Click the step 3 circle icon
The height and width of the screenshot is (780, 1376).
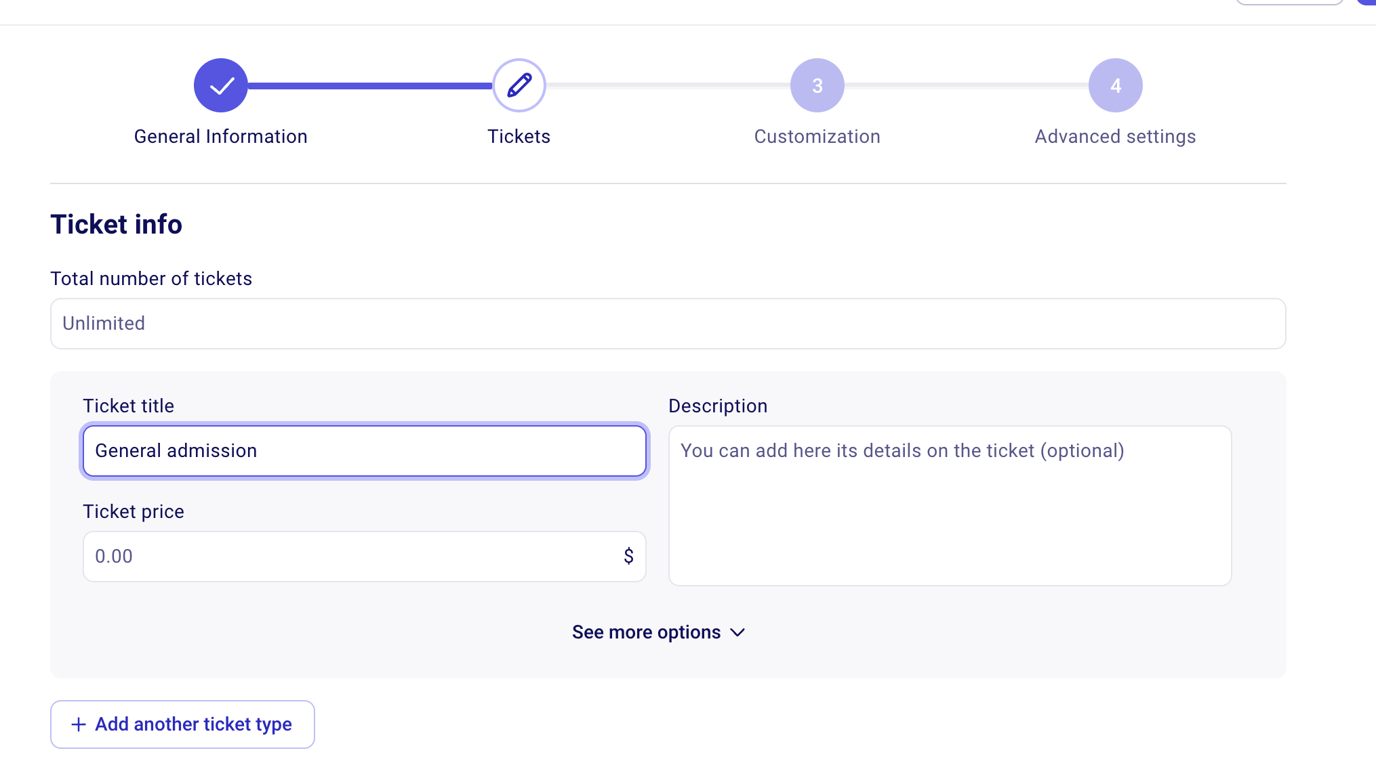pyautogui.click(x=817, y=85)
